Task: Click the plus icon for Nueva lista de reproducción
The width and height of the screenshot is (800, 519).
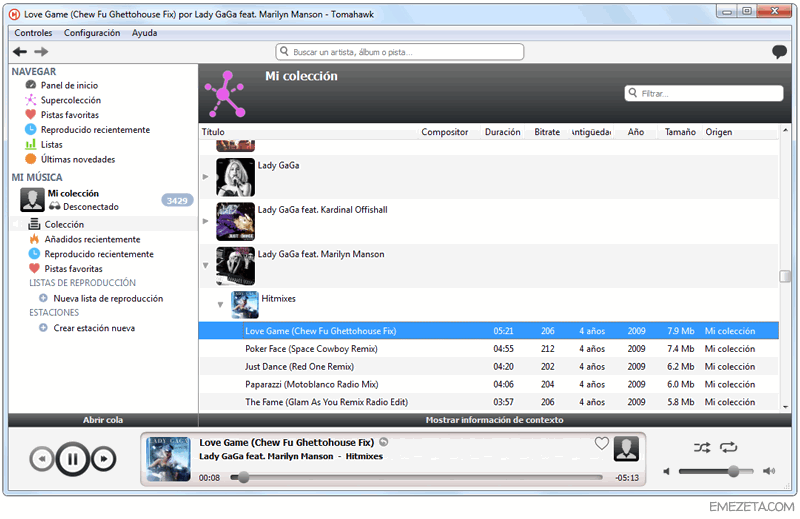Action: pyautogui.click(x=43, y=298)
